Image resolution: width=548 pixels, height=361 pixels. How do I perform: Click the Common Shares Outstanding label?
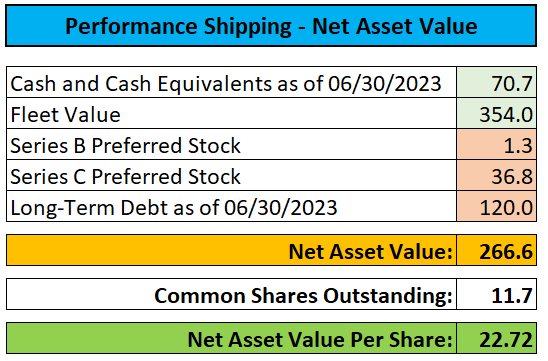(303, 296)
